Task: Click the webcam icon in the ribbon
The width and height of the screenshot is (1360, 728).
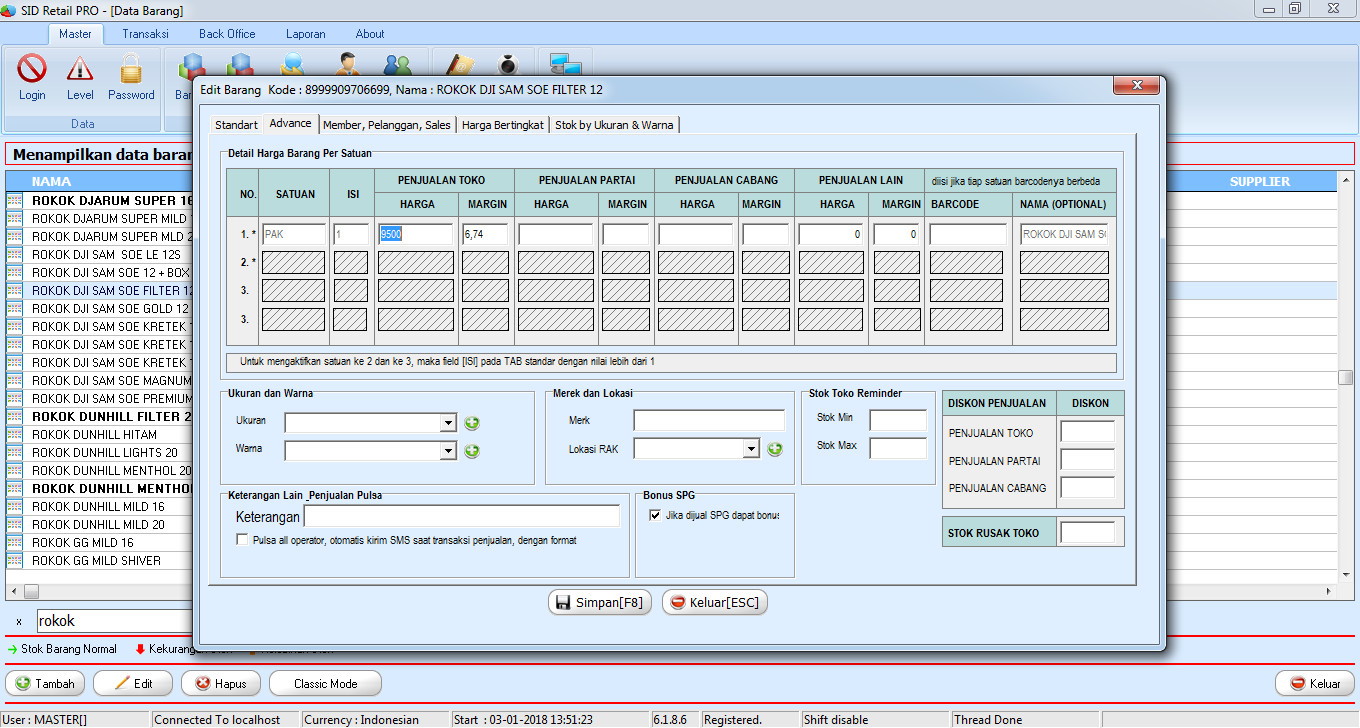Action: pyautogui.click(x=508, y=65)
